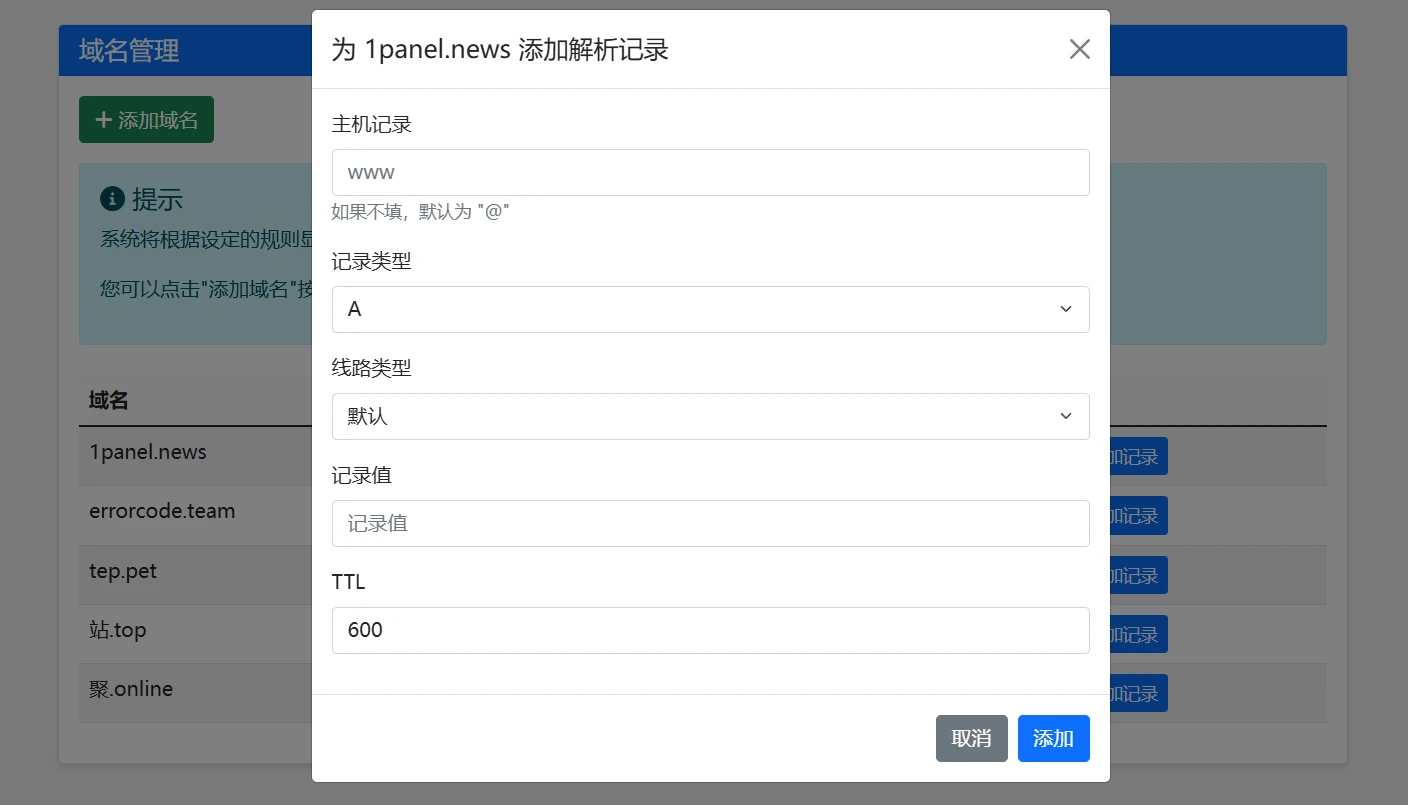The height and width of the screenshot is (805, 1408).
Task: Click add record button in 站.top row
Action: [1138, 635]
